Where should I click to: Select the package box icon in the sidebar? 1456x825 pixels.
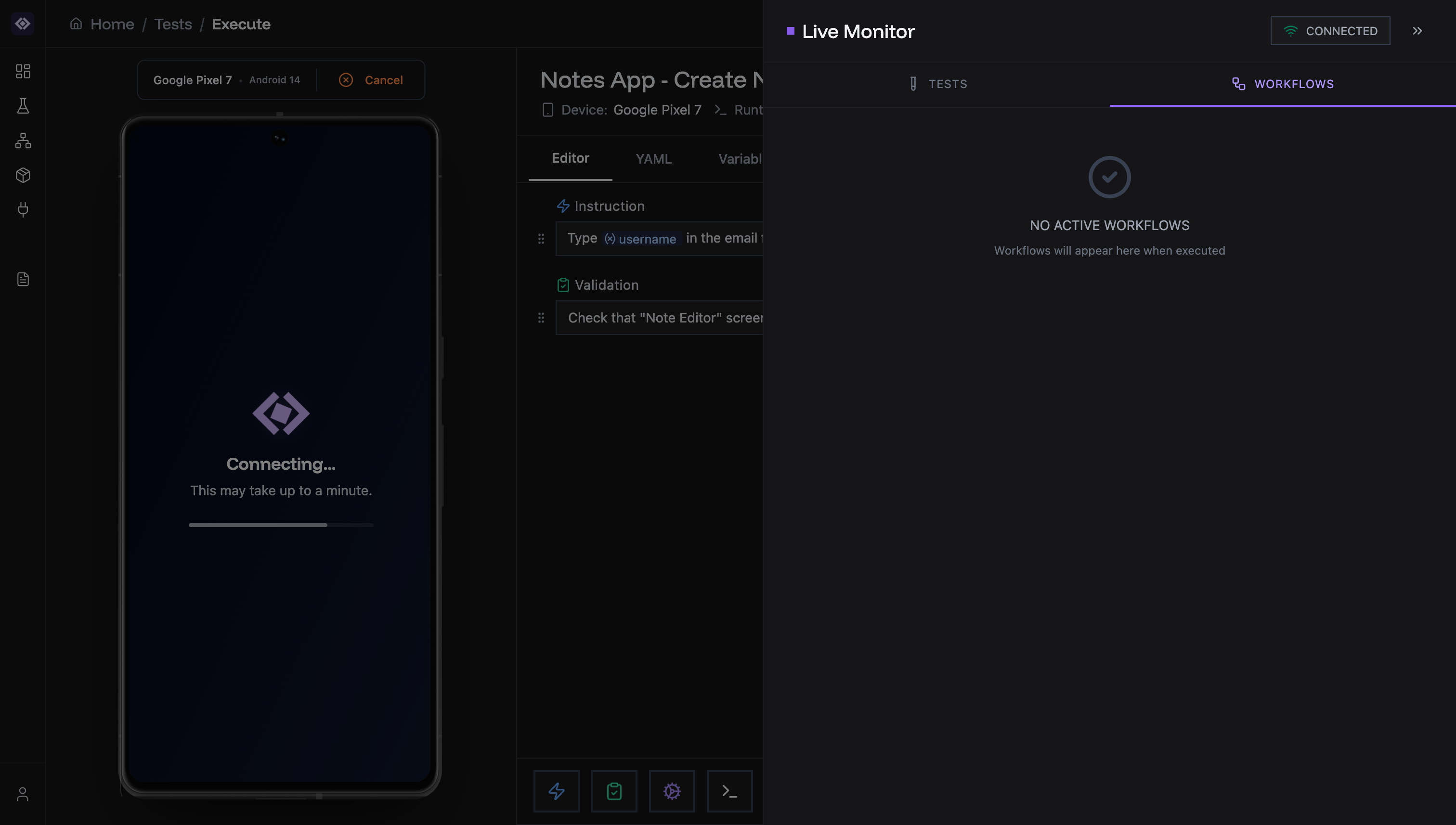pos(23,175)
